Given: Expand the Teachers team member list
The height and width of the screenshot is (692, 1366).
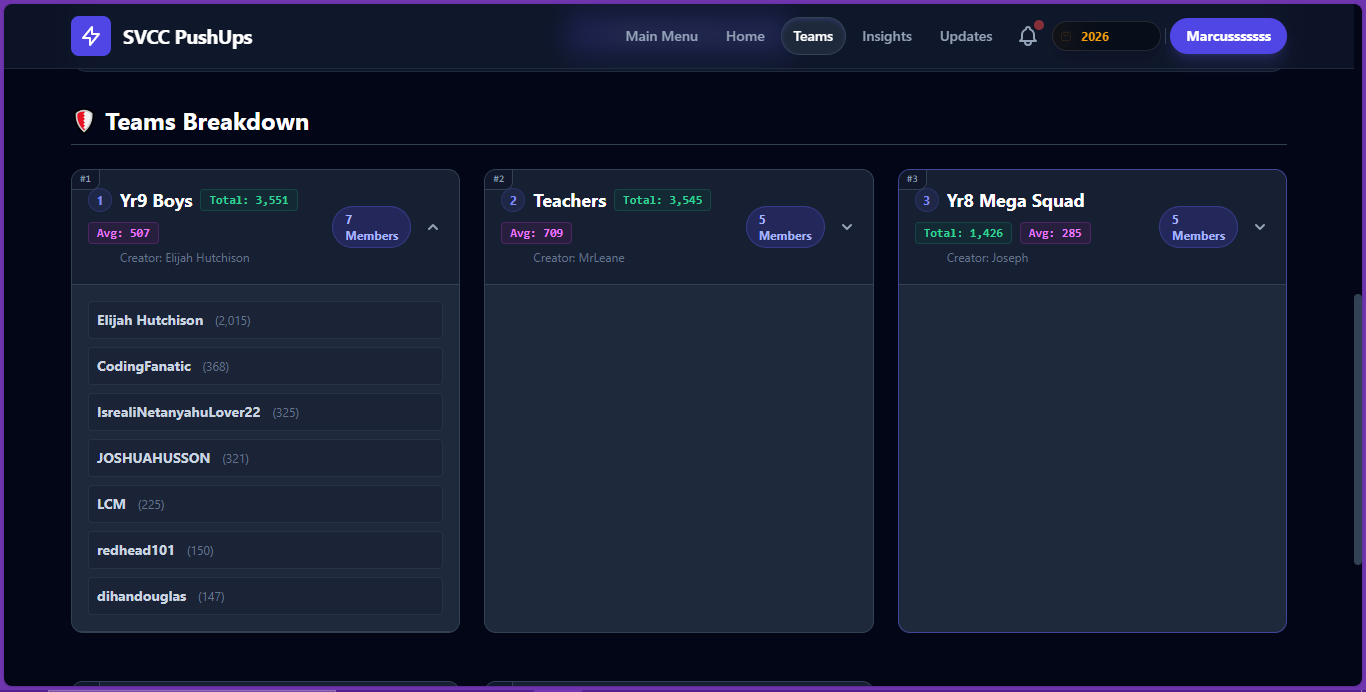Looking at the screenshot, I should (847, 227).
